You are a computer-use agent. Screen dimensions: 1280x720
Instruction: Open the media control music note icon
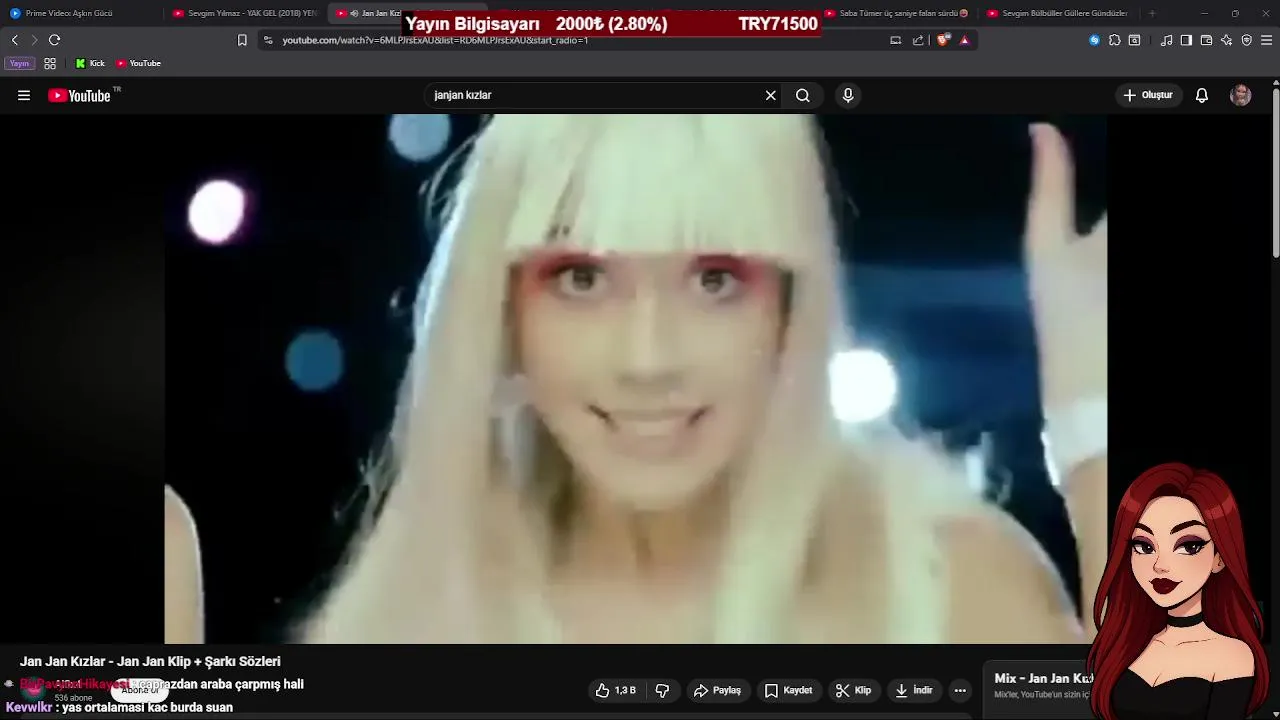[x=1166, y=40]
